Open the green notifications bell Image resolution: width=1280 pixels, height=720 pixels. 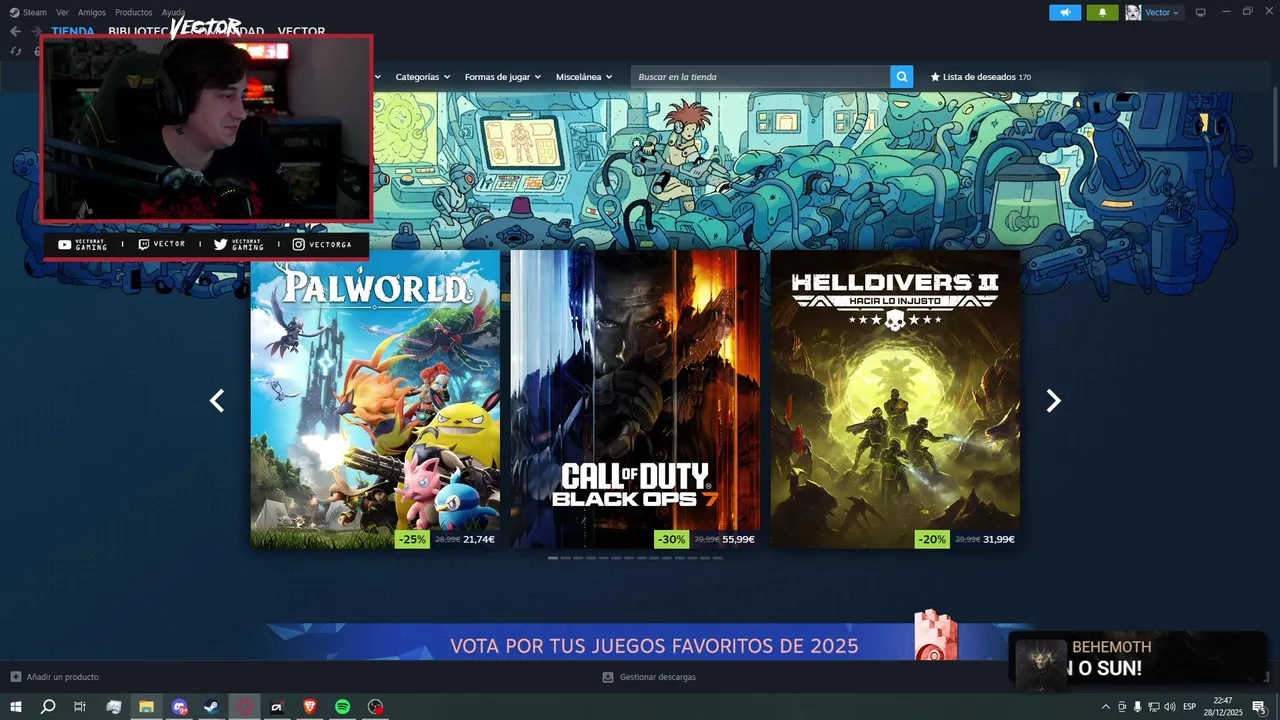pyautogui.click(x=1102, y=12)
